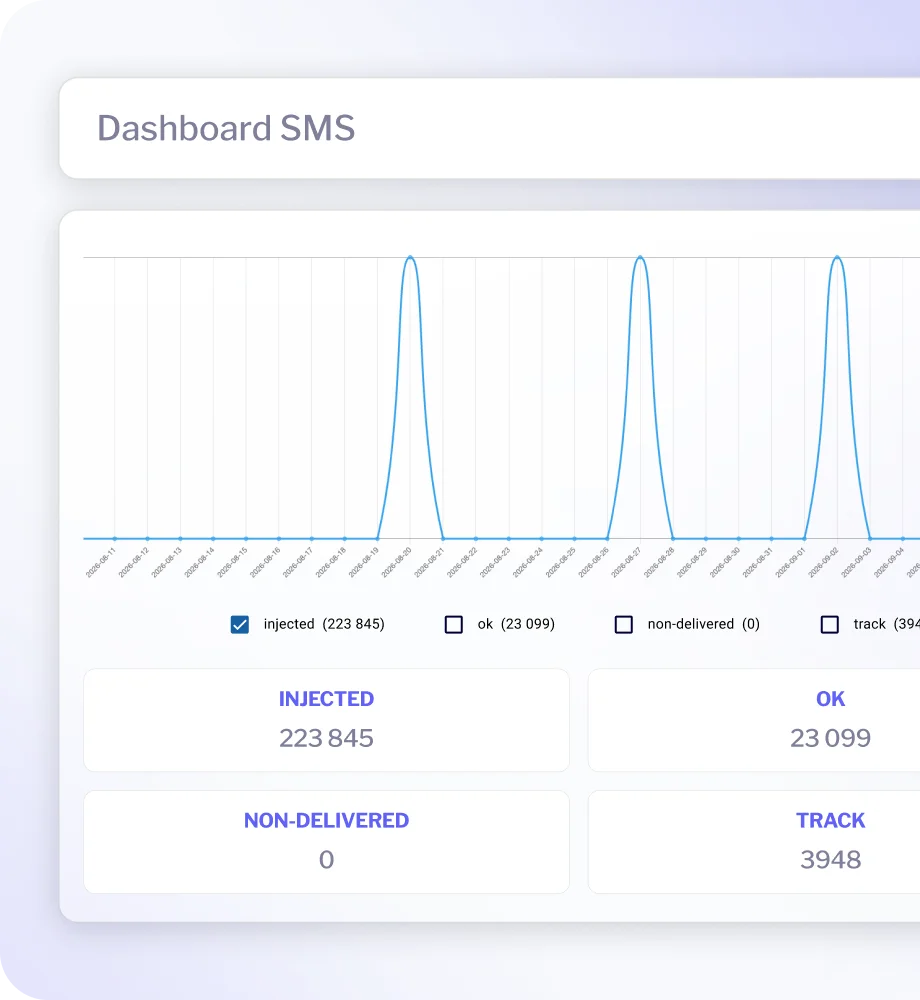Enable the ok series checkbox
The image size is (920, 1000).
tap(453, 624)
